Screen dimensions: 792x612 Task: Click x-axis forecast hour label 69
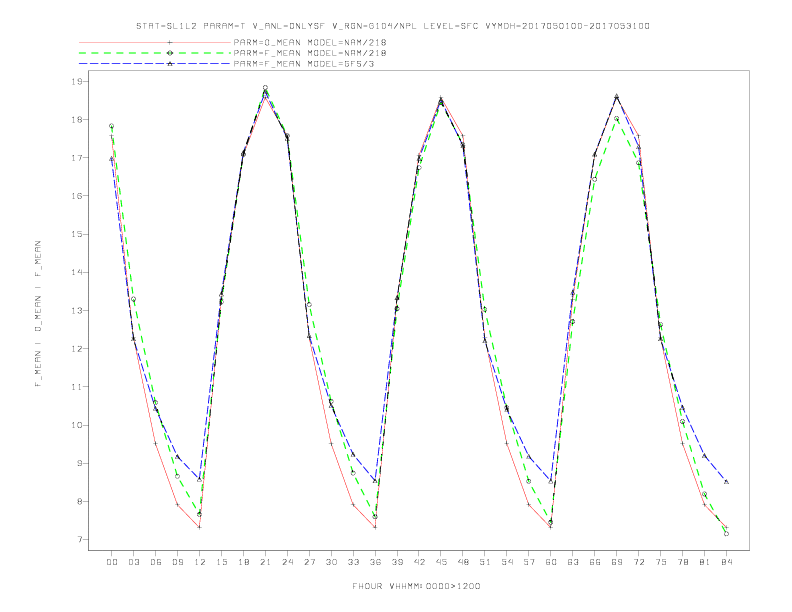(617, 562)
